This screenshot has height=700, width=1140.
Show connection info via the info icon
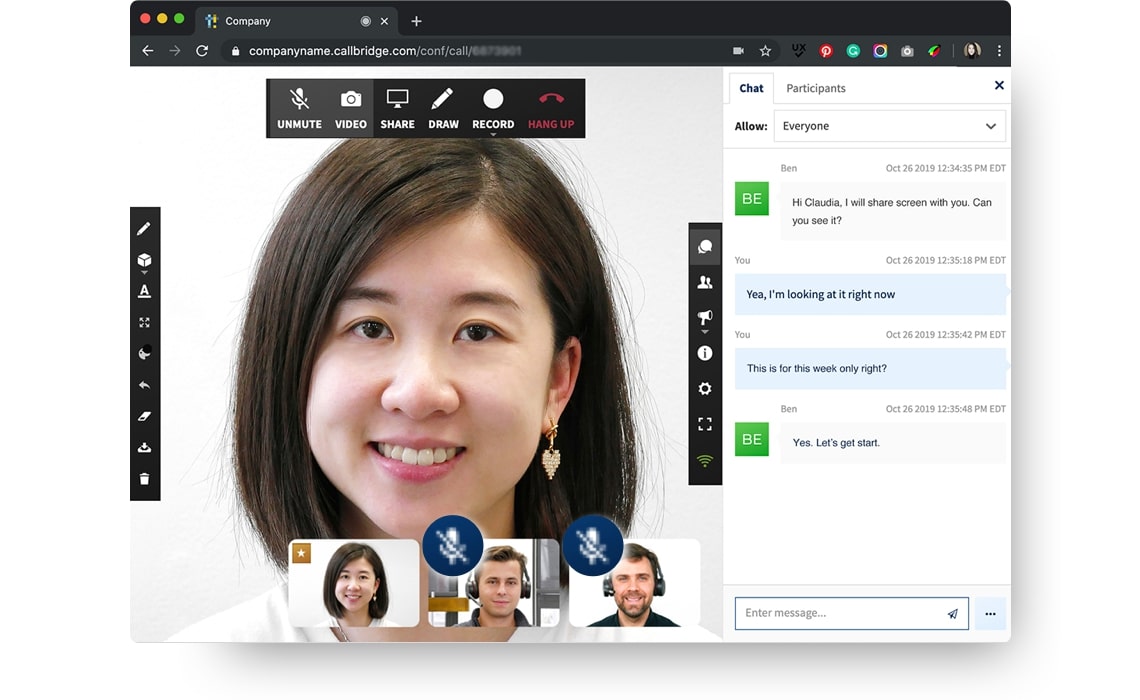705,353
